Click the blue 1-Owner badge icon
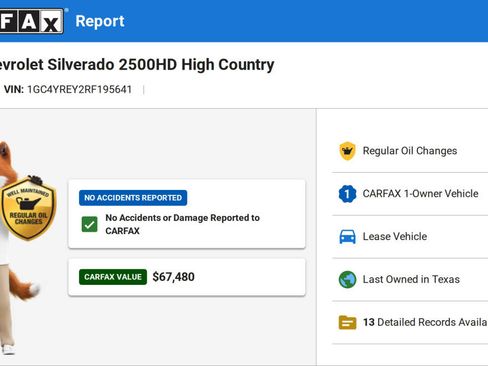488x366 pixels. (347, 194)
